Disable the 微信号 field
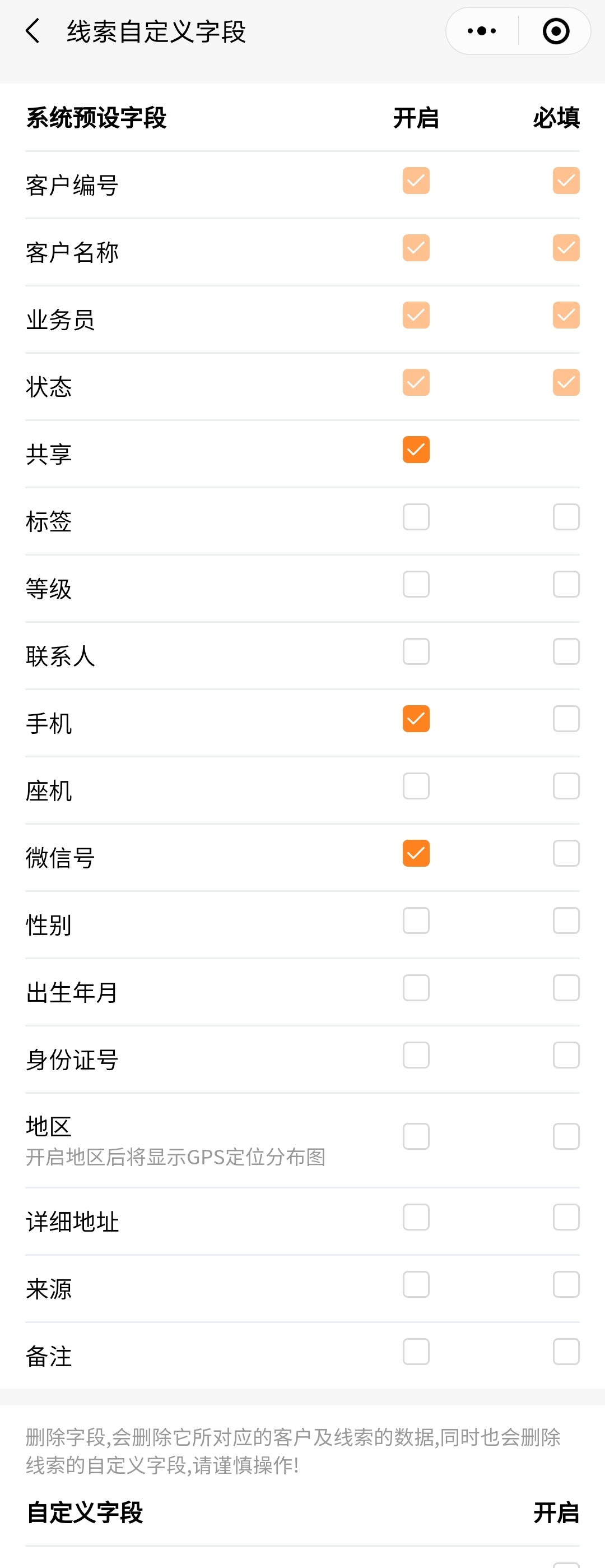 pos(416,853)
